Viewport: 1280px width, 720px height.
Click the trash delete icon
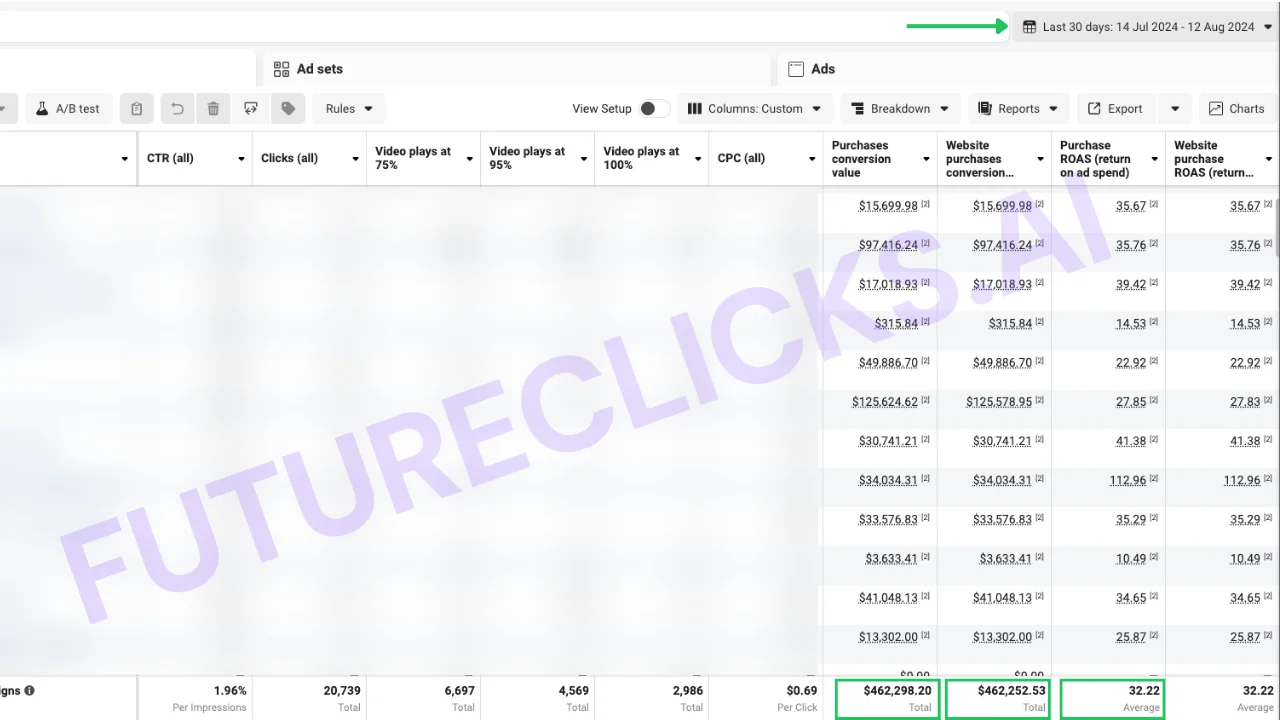213,108
